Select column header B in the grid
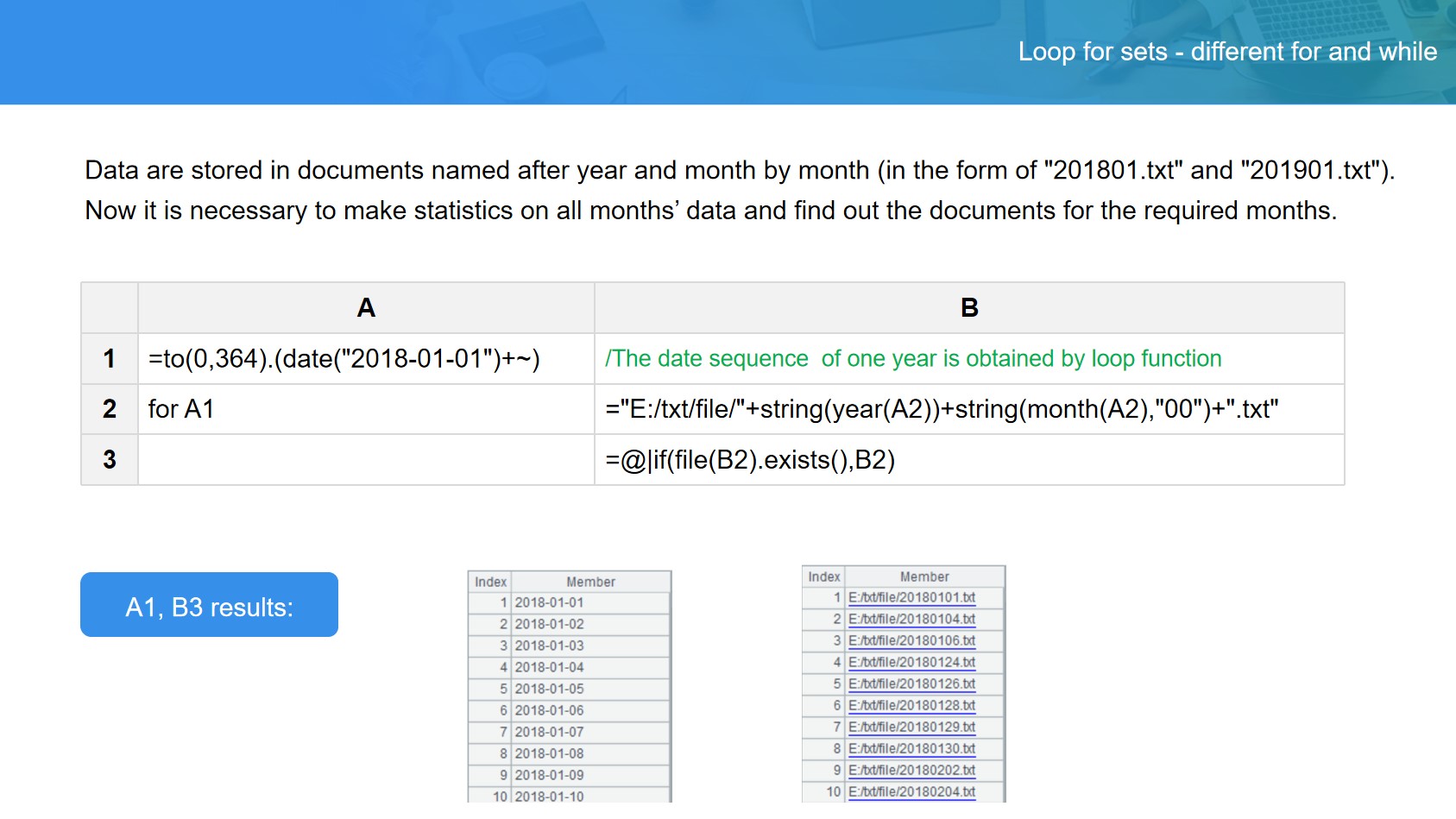The height and width of the screenshot is (819, 1456). (969, 308)
